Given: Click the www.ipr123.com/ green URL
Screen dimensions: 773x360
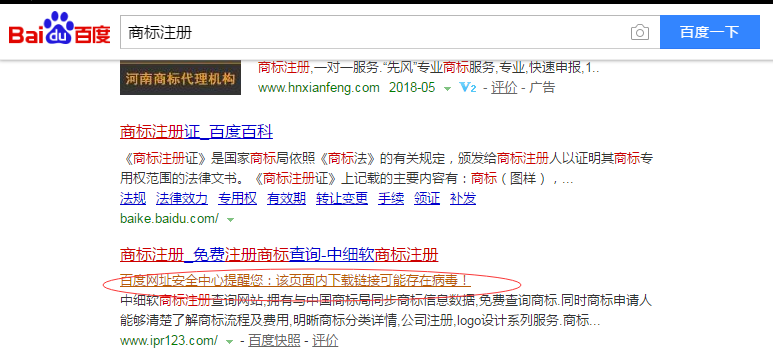Looking at the screenshot, I should (x=169, y=340).
